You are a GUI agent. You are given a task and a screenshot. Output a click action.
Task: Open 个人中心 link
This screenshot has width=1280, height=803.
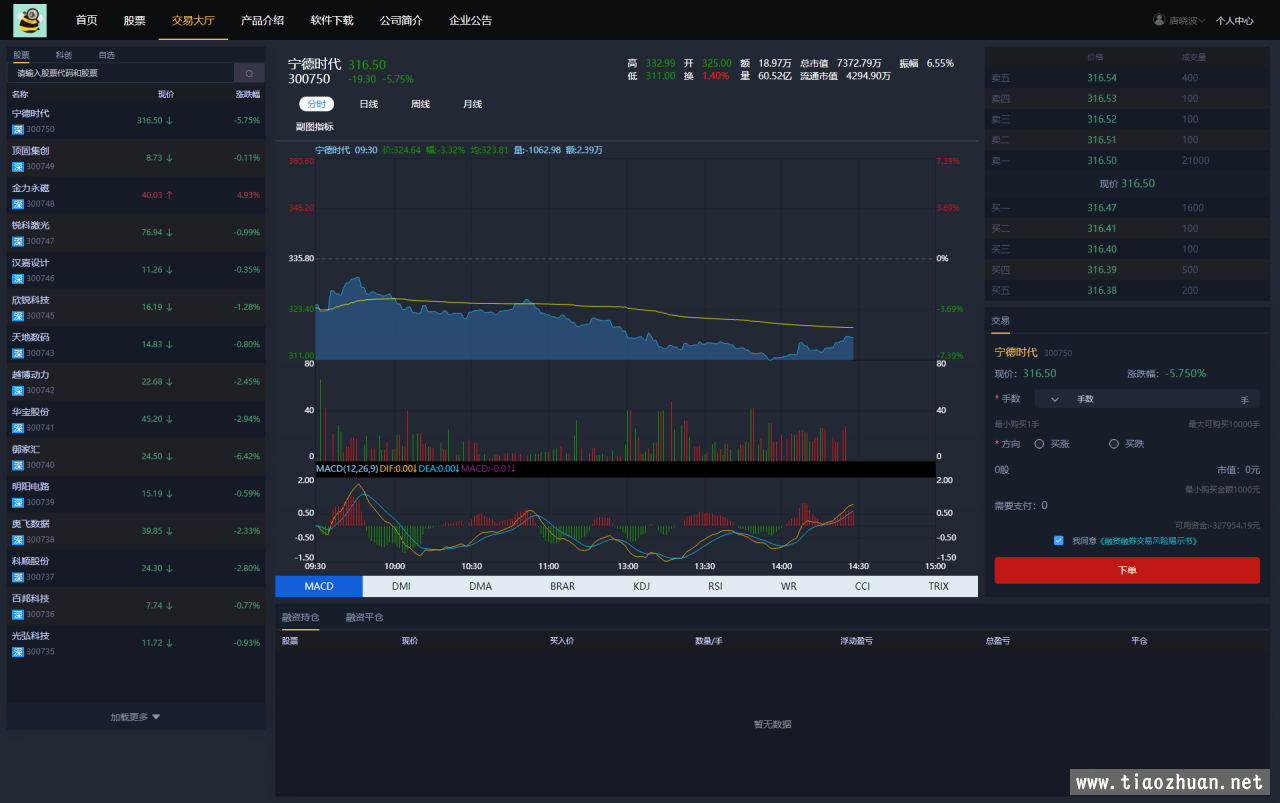[1234, 20]
